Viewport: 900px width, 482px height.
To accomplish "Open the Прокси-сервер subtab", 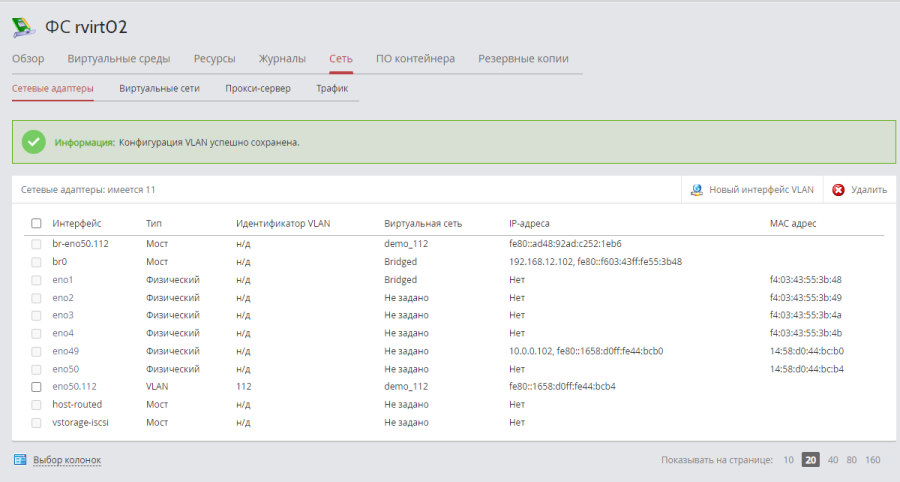I will pos(258,89).
